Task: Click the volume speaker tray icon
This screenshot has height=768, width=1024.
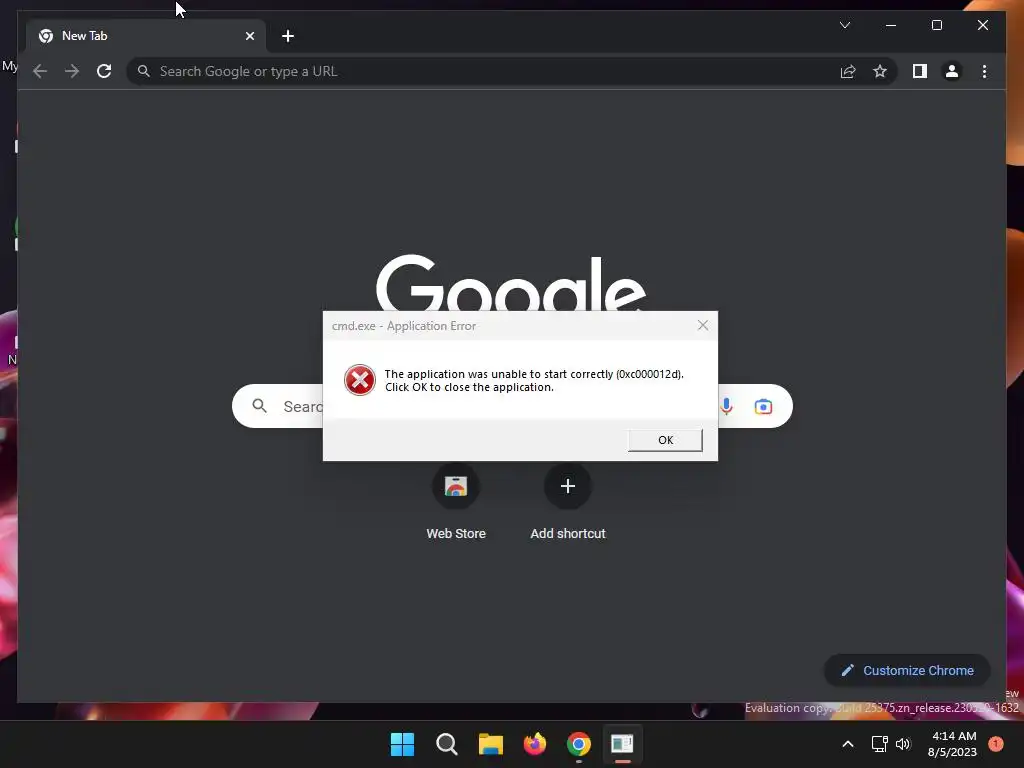Action: coord(903,744)
